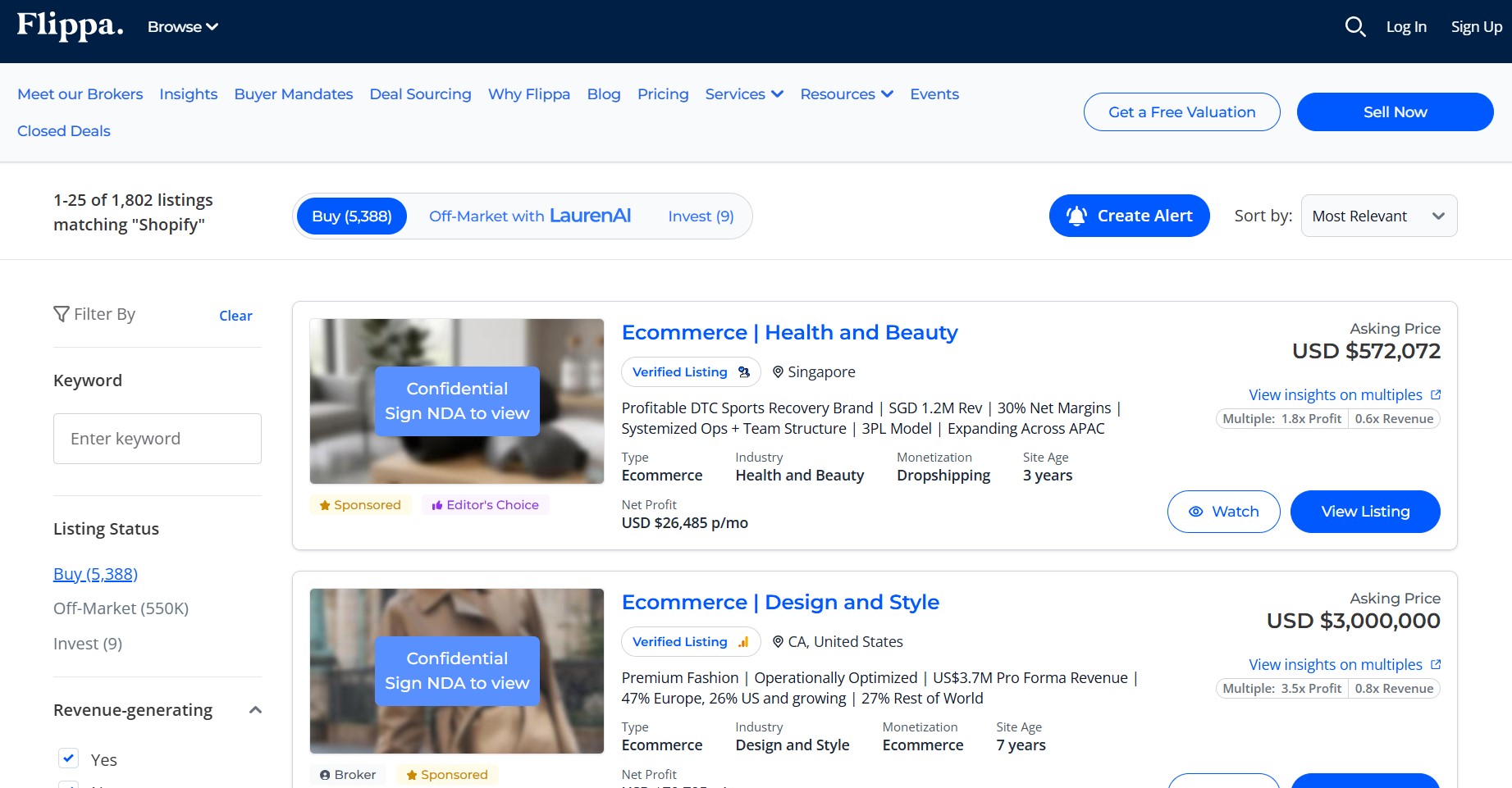The width and height of the screenshot is (1512, 788).
Task: Open Deal Sourcing
Action: coord(421,94)
